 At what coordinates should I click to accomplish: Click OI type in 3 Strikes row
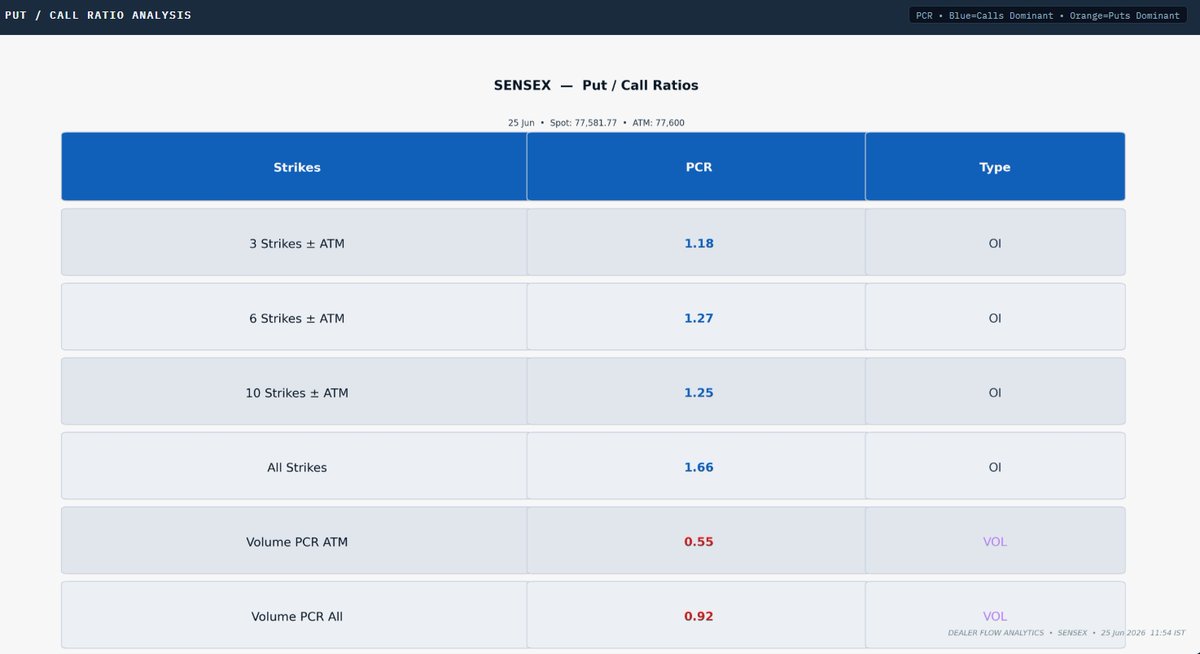pyautogui.click(x=995, y=243)
